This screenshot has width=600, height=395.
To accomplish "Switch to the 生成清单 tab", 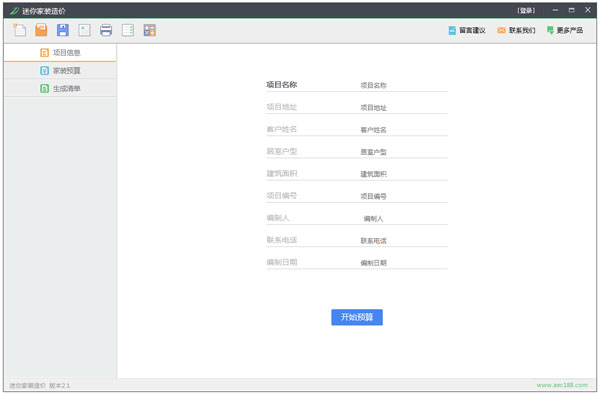I will point(60,88).
